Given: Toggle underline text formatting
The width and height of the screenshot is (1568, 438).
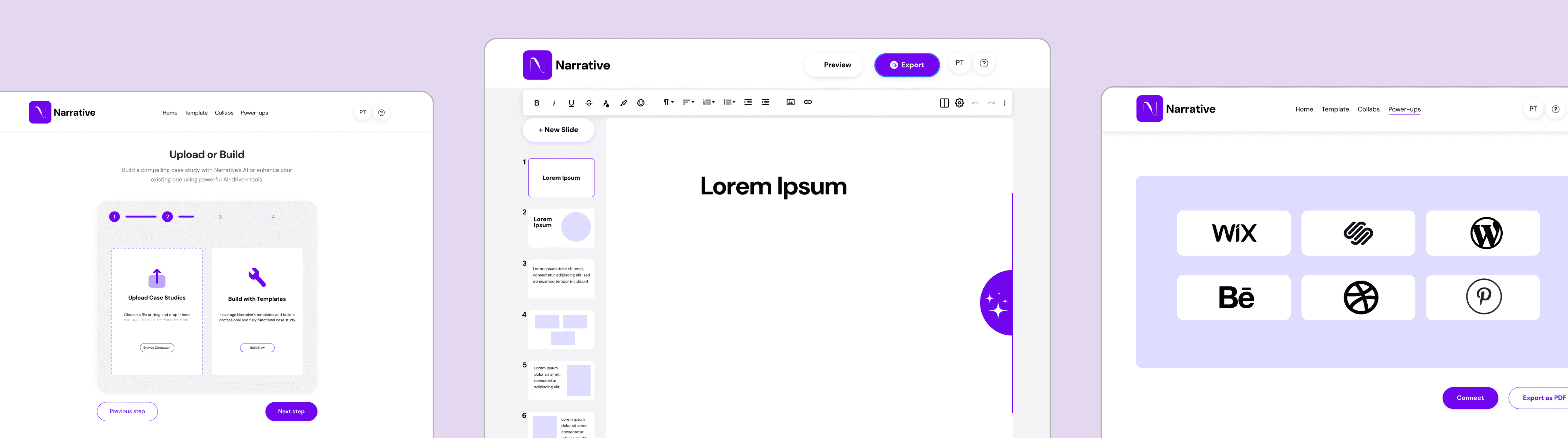Looking at the screenshot, I should (571, 103).
